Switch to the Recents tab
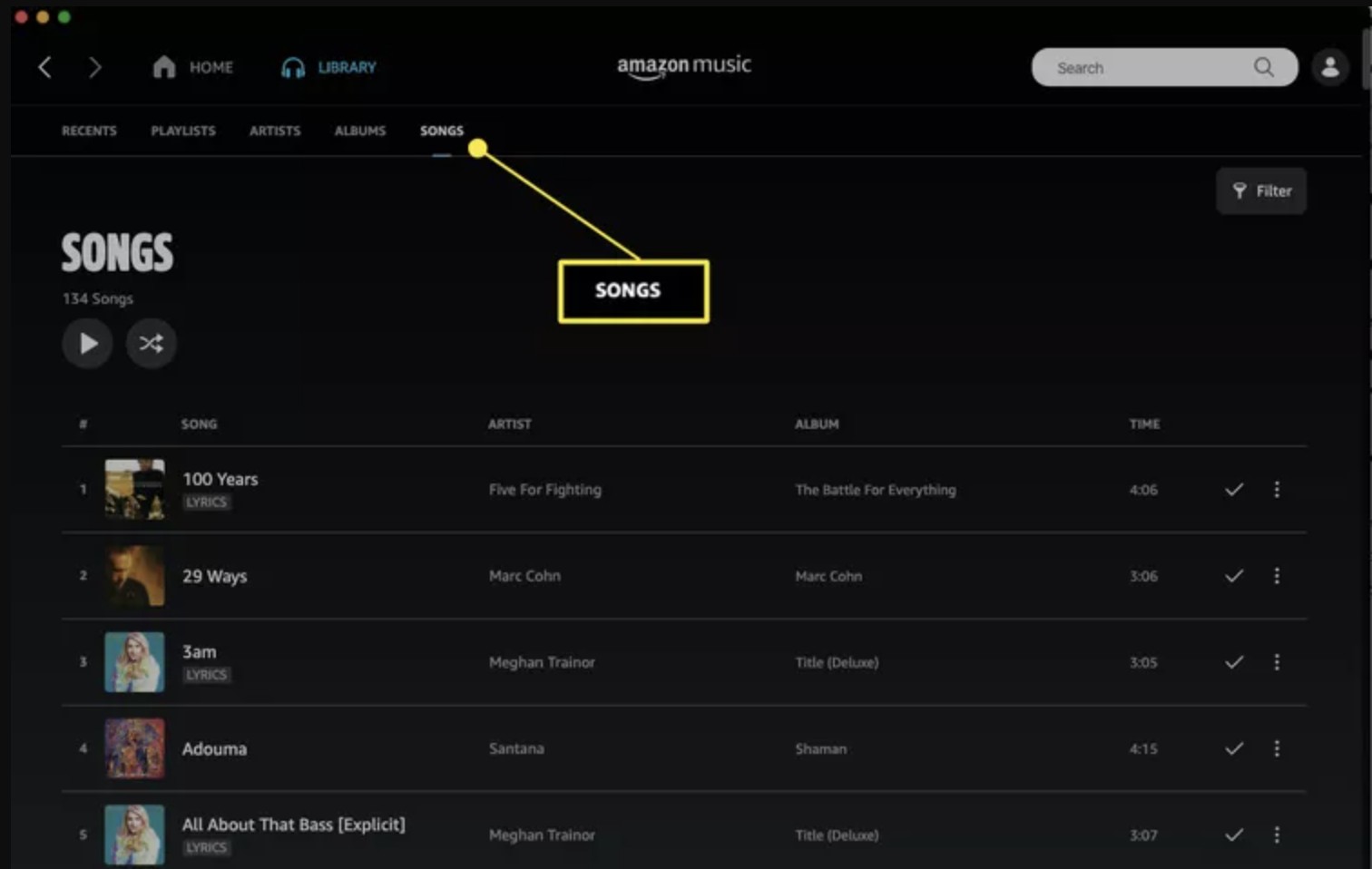Image resolution: width=1372 pixels, height=869 pixels. [x=89, y=131]
